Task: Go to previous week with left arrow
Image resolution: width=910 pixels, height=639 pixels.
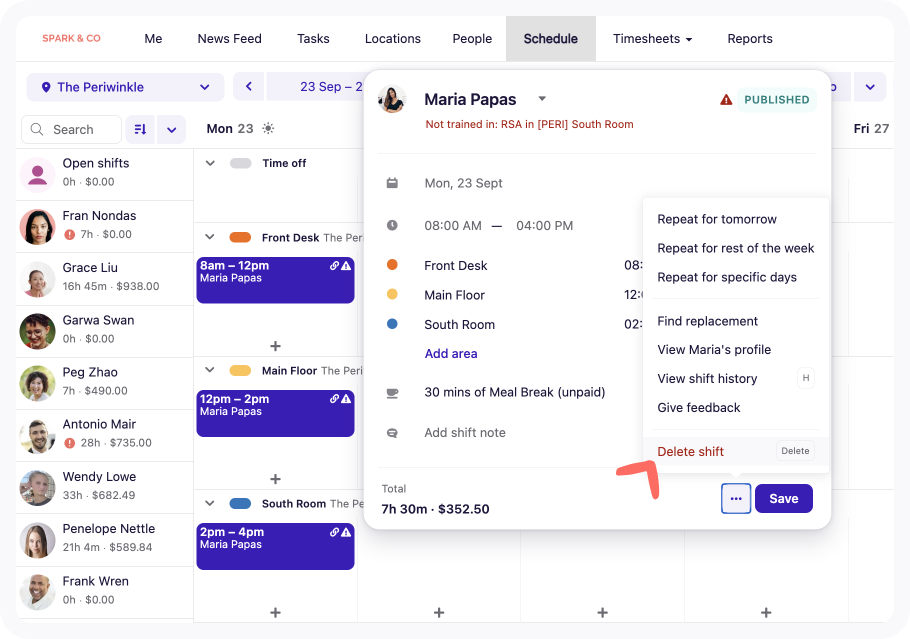Action: pyautogui.click(x=249, y=86)
